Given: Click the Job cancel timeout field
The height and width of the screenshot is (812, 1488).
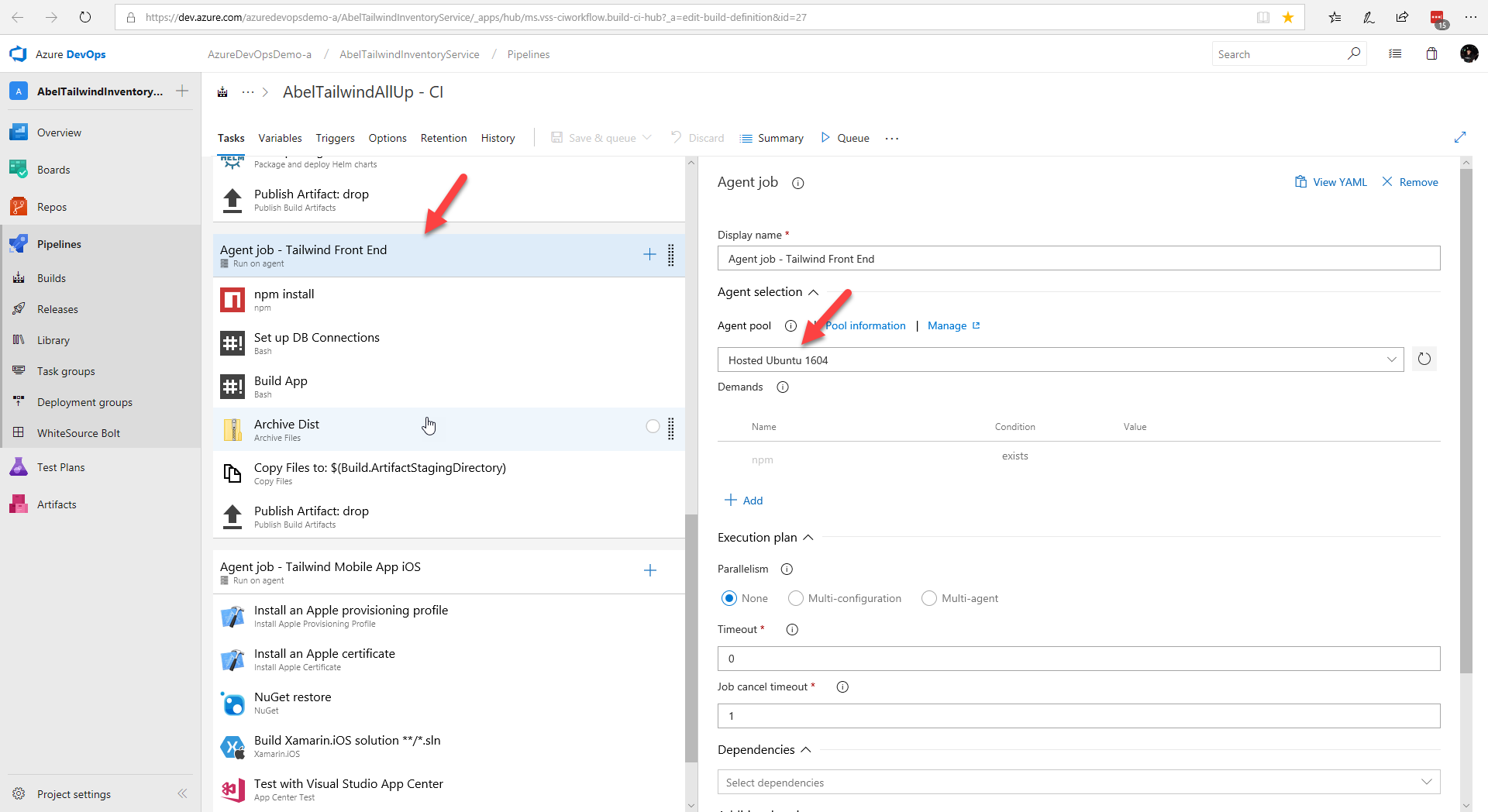Looking at the screenshot, I should tap(1078, 716).
